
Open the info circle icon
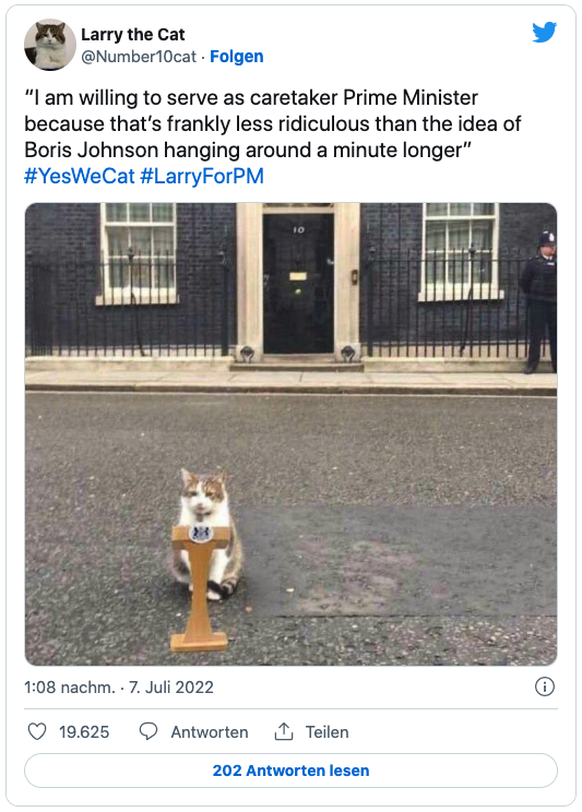click(x=545, y=687)
